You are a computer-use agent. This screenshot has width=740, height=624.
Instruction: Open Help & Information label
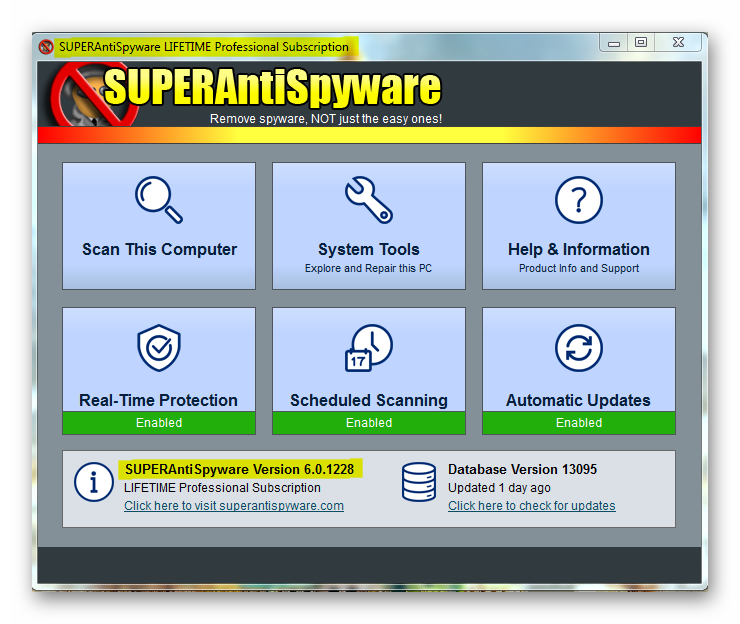click(579, 249)
